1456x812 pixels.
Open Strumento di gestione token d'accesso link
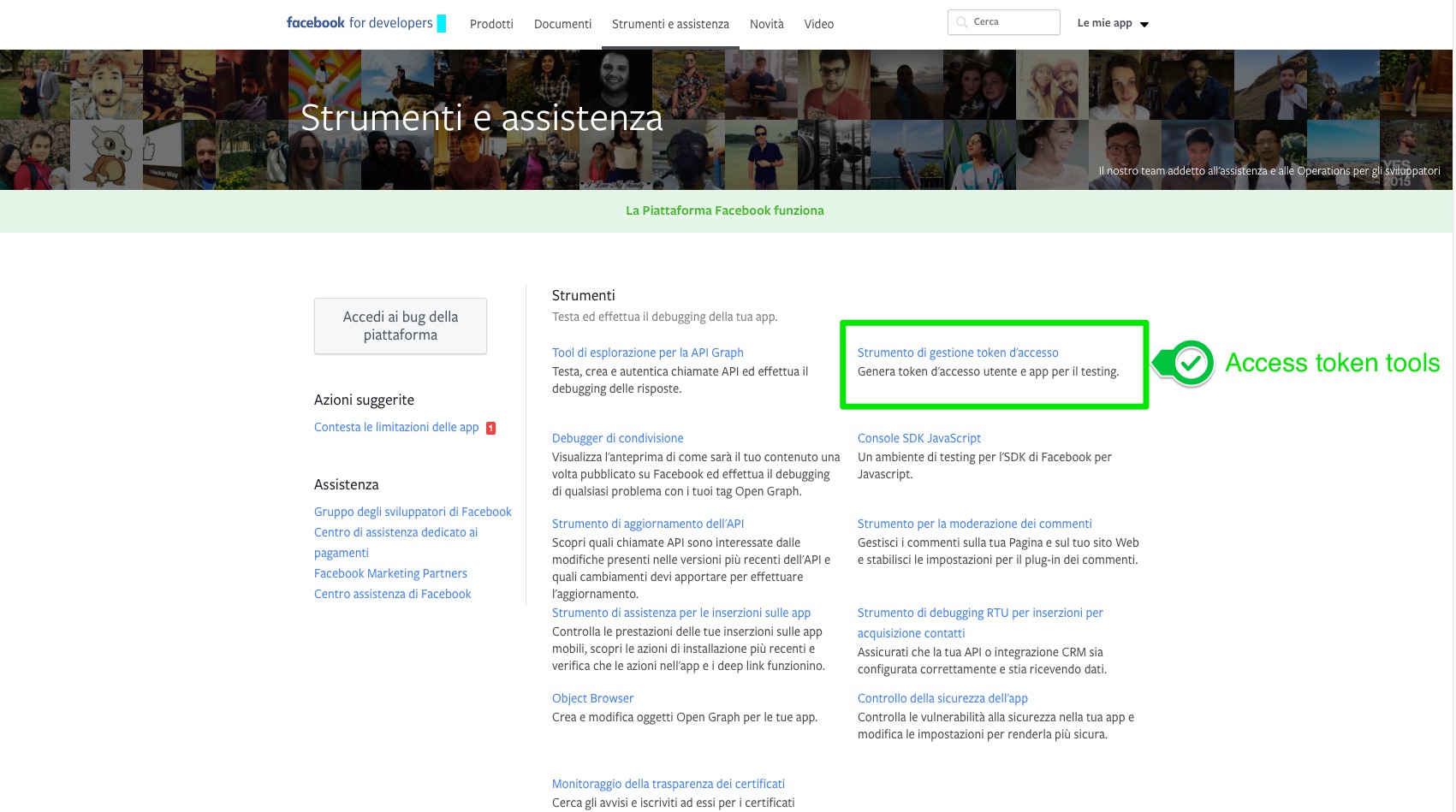click(958, 353)
